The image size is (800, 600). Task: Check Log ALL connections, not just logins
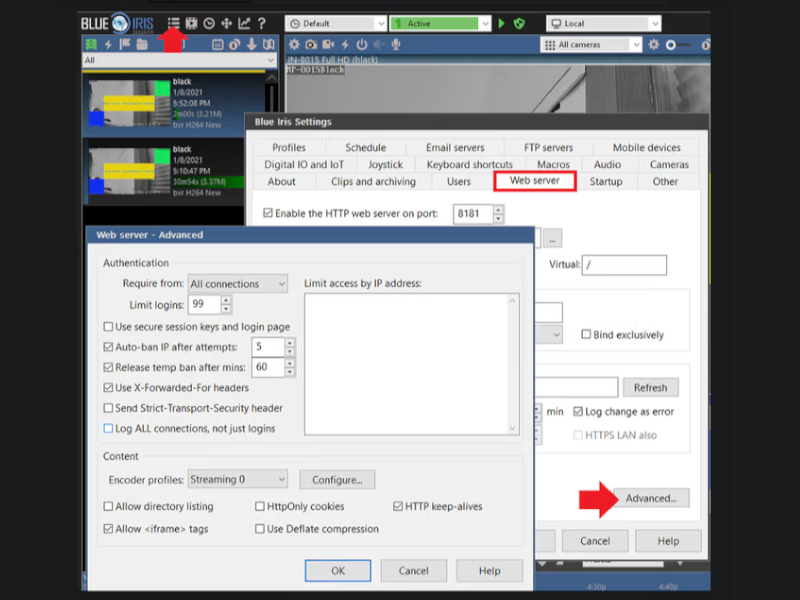108,429
